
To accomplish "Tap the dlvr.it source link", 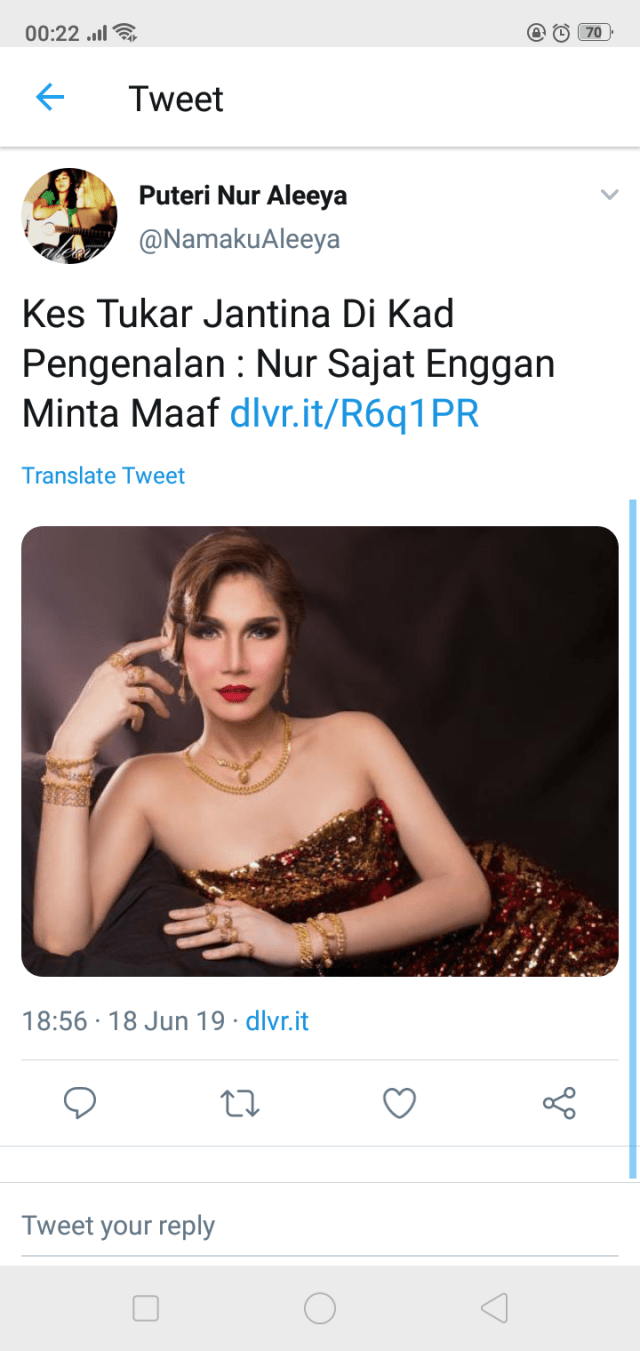I will 277,1021.
